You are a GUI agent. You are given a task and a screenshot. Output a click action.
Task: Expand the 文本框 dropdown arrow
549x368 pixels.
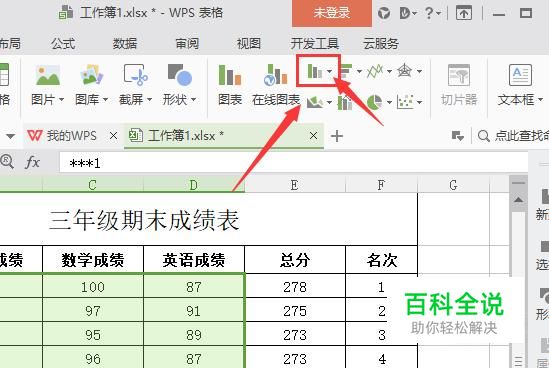tap(540, 100)
